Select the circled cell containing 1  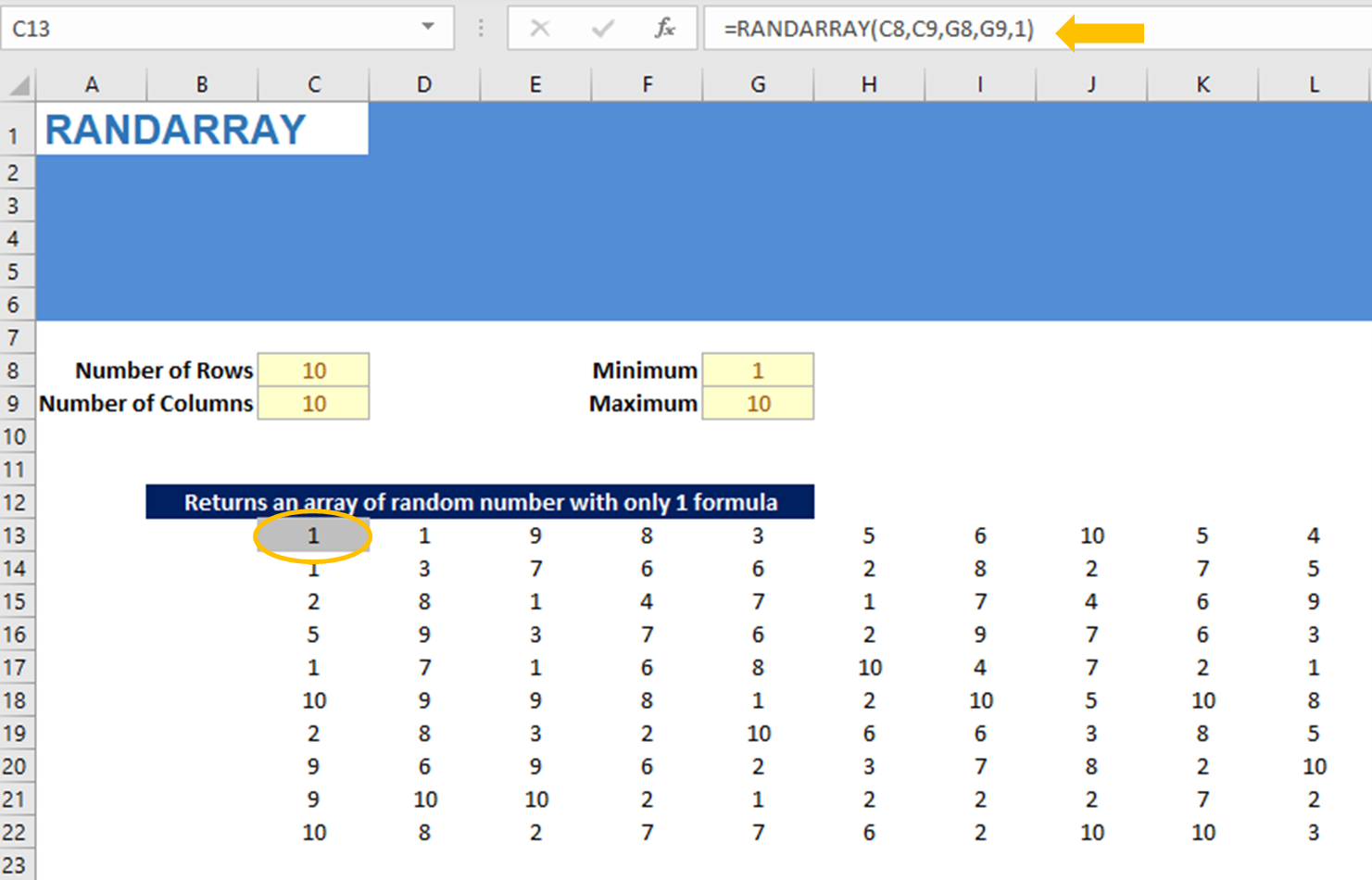coord(313,535)
